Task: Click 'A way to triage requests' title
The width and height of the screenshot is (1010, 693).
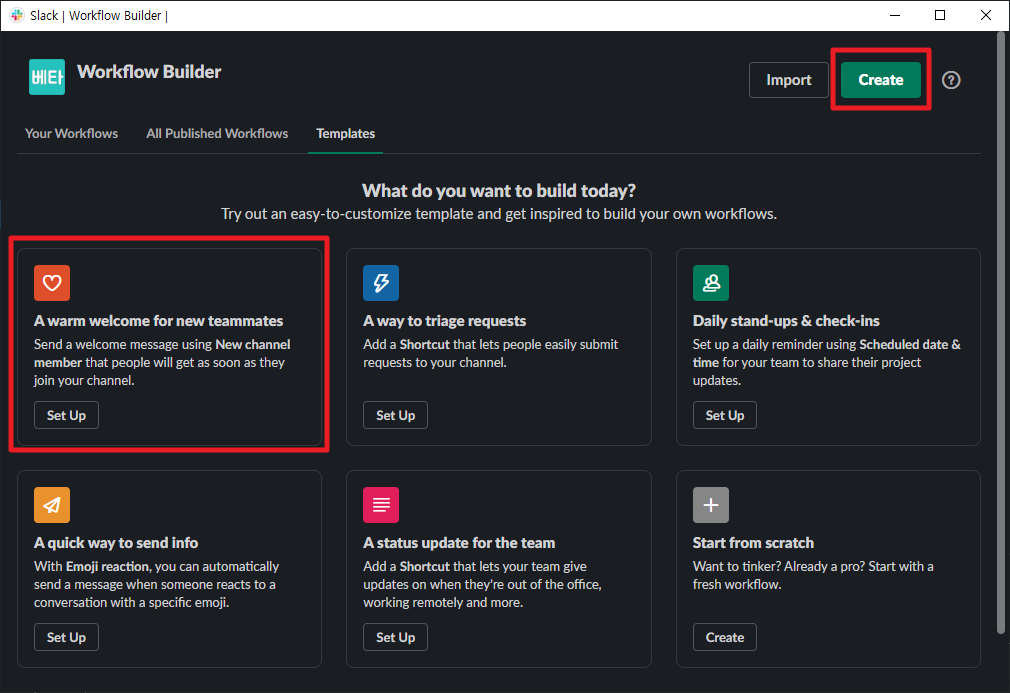Action: (x=444, y=321)
